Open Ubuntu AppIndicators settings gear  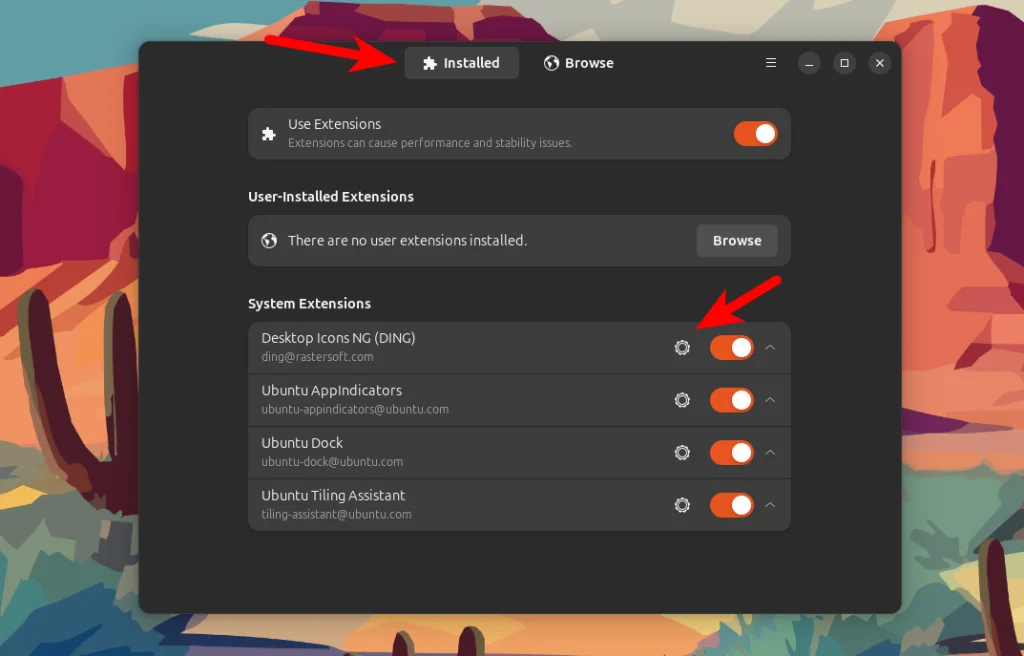(x=682, y=400)
